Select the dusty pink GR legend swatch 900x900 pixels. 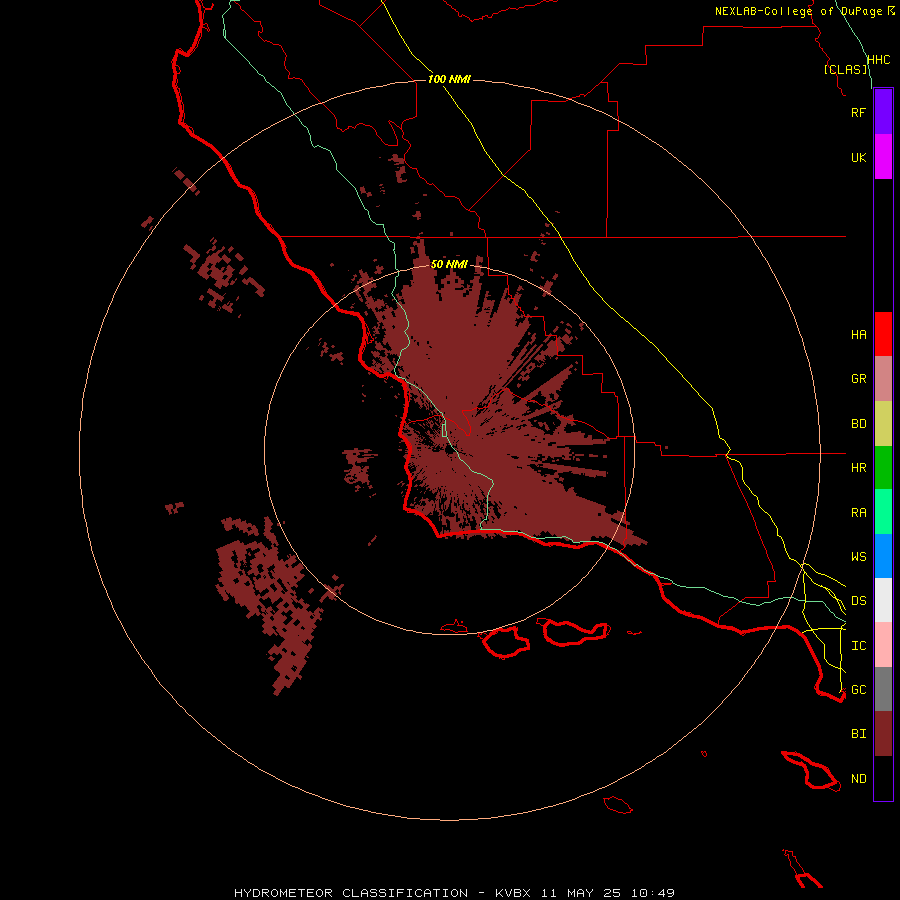point(883,379)
